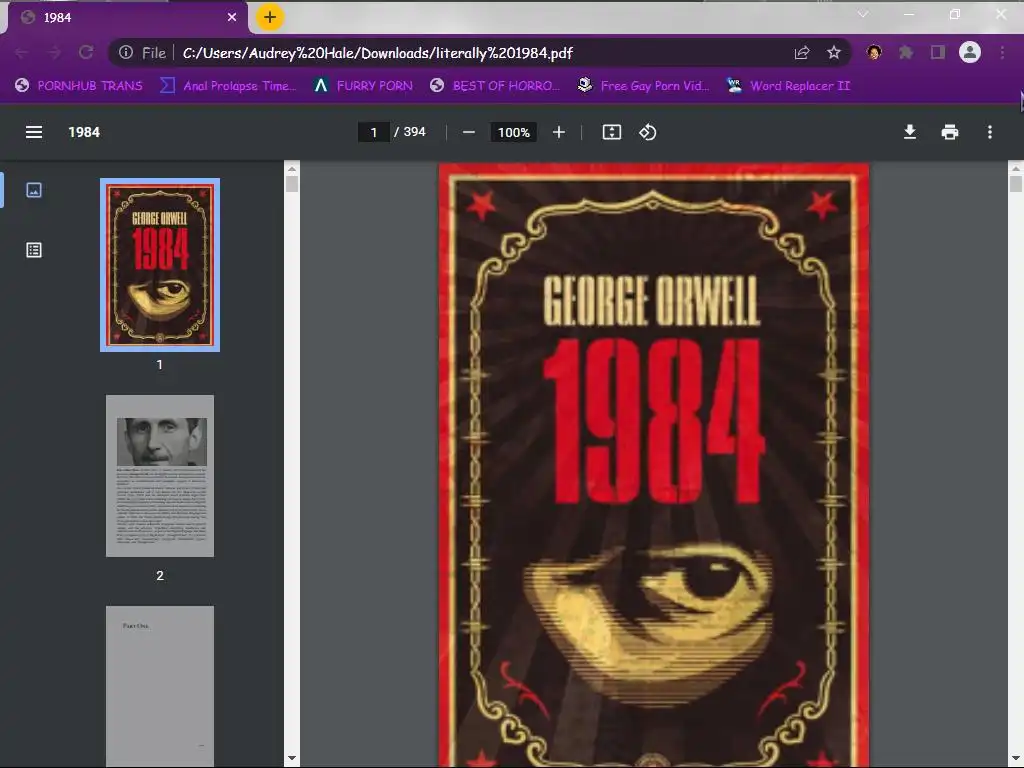Screen dimensions: 1024x768
Task: Open the Word Replacer II bookmark
Action: (788, 86)
